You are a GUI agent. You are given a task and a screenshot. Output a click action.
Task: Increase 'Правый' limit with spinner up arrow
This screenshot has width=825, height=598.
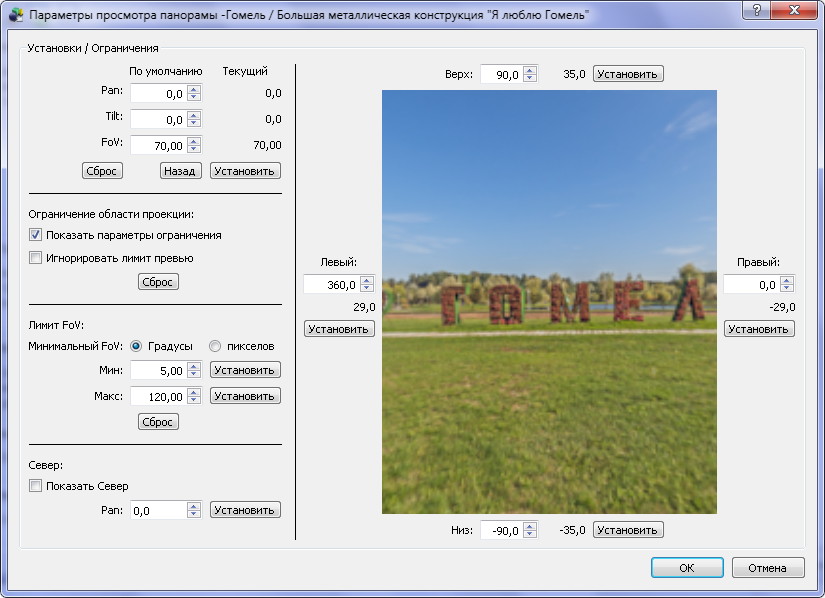[787, 280]
